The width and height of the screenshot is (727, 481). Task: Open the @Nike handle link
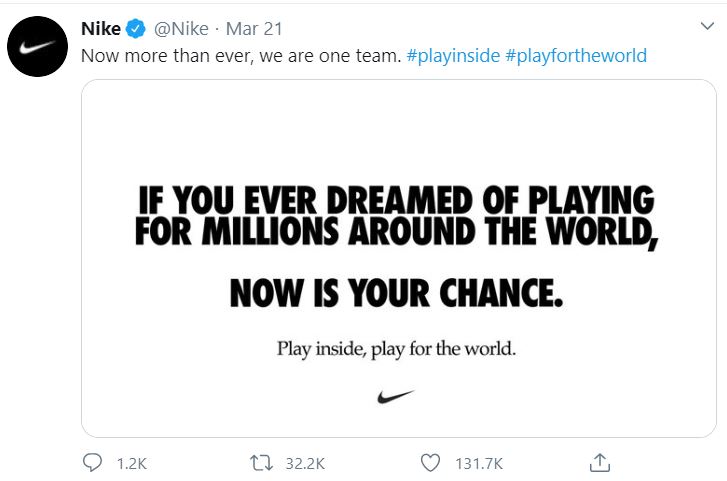click(x=181, y=29)
